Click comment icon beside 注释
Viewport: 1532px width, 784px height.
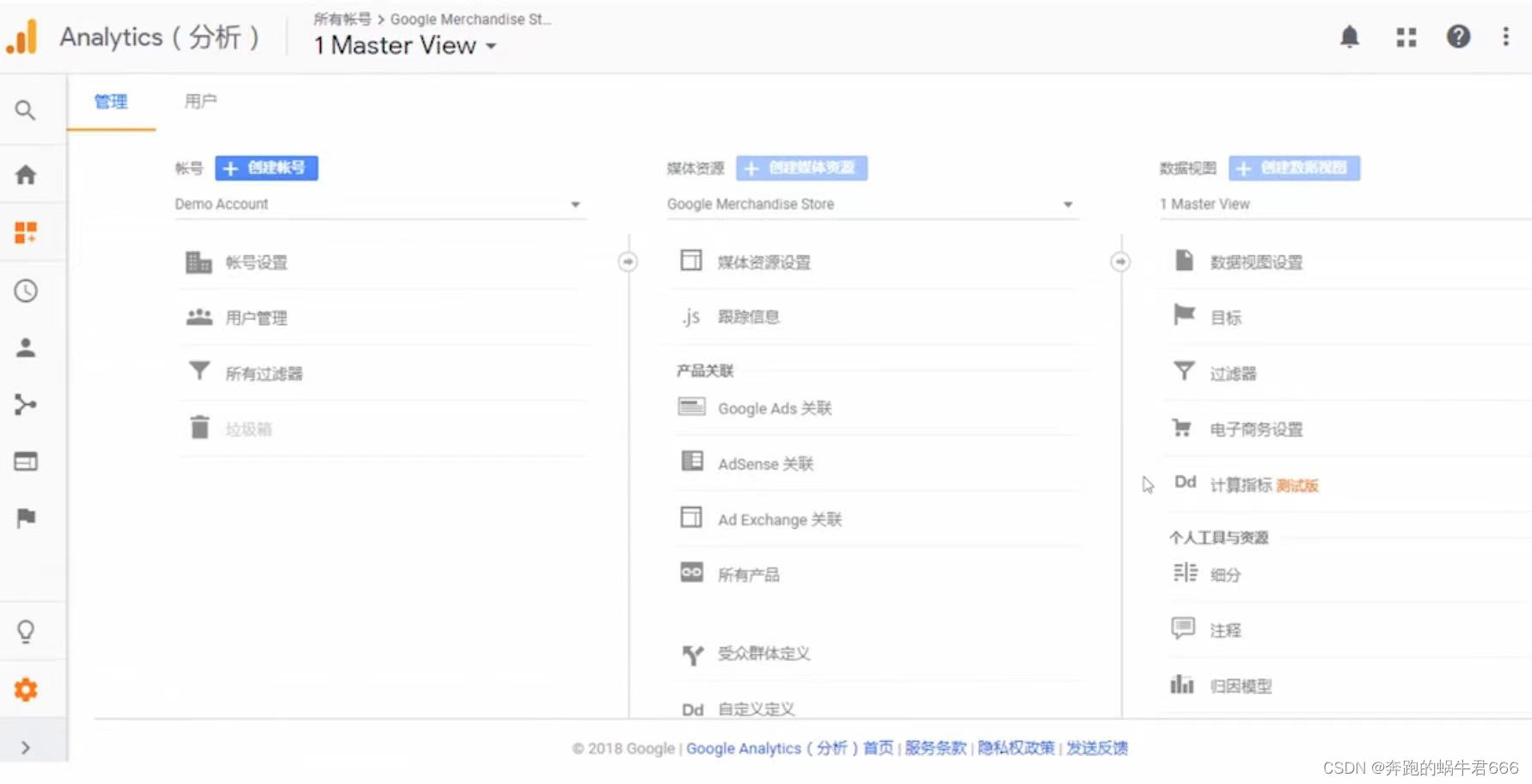(1183, 628)
